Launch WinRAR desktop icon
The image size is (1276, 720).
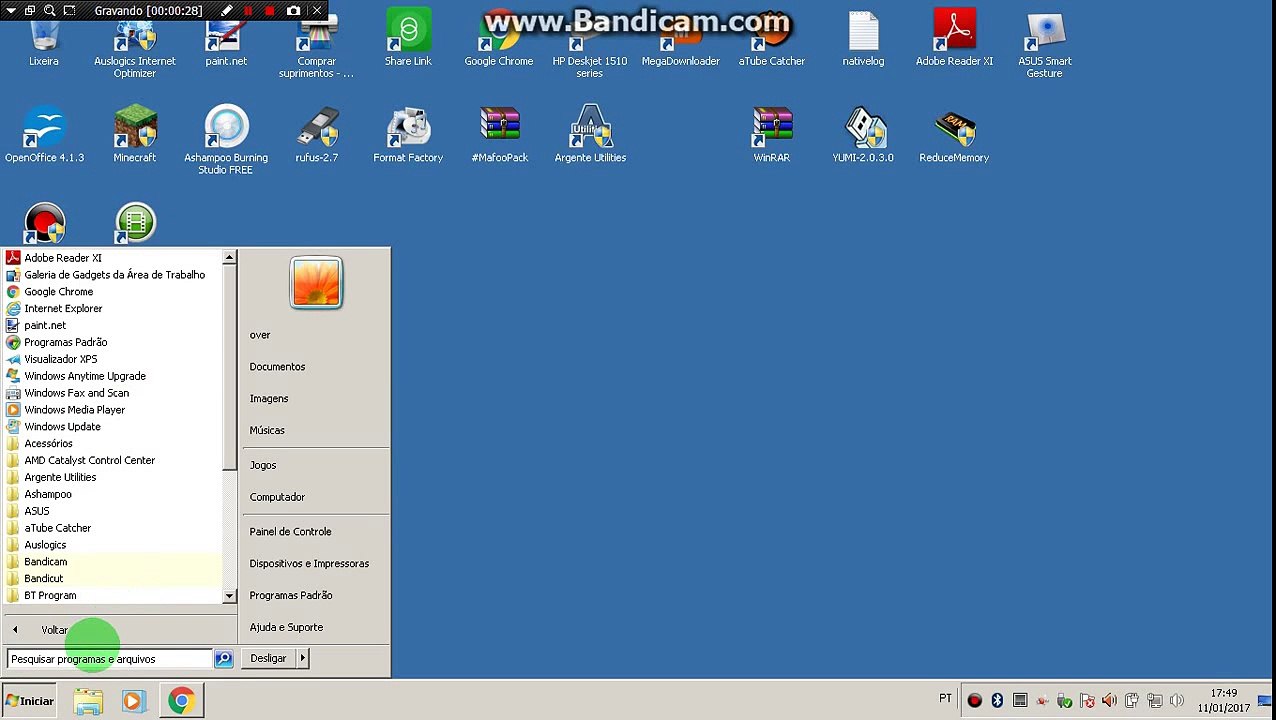(x=772, y=134)
